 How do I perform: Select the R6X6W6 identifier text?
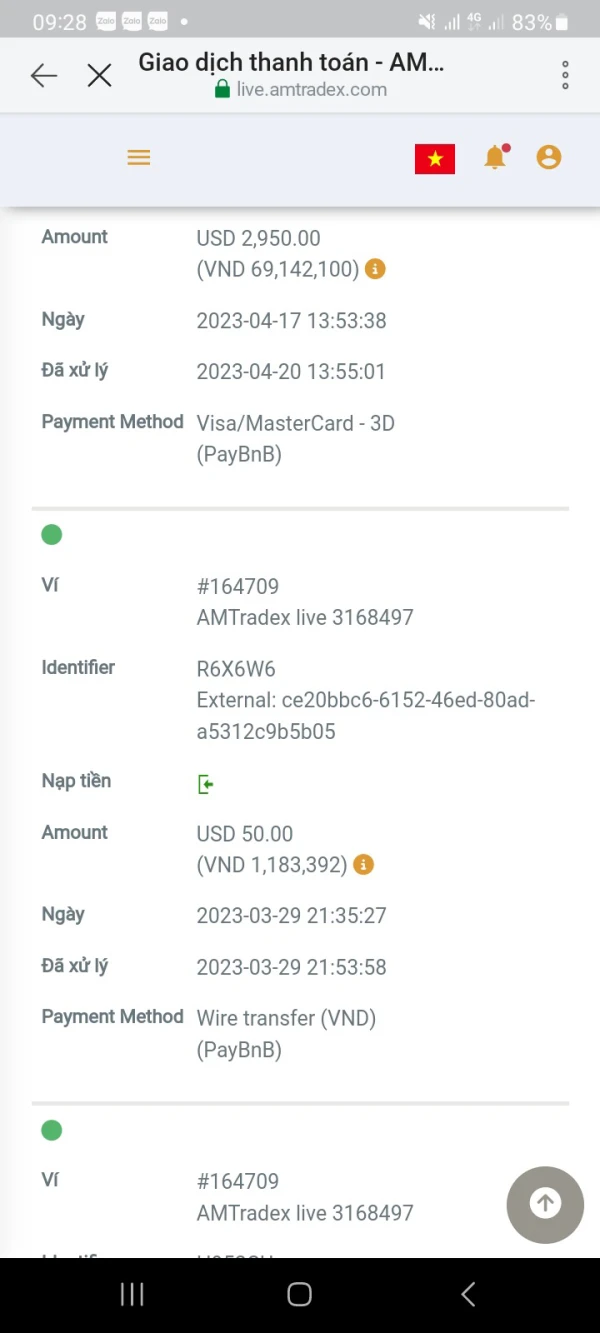(236, 669)
